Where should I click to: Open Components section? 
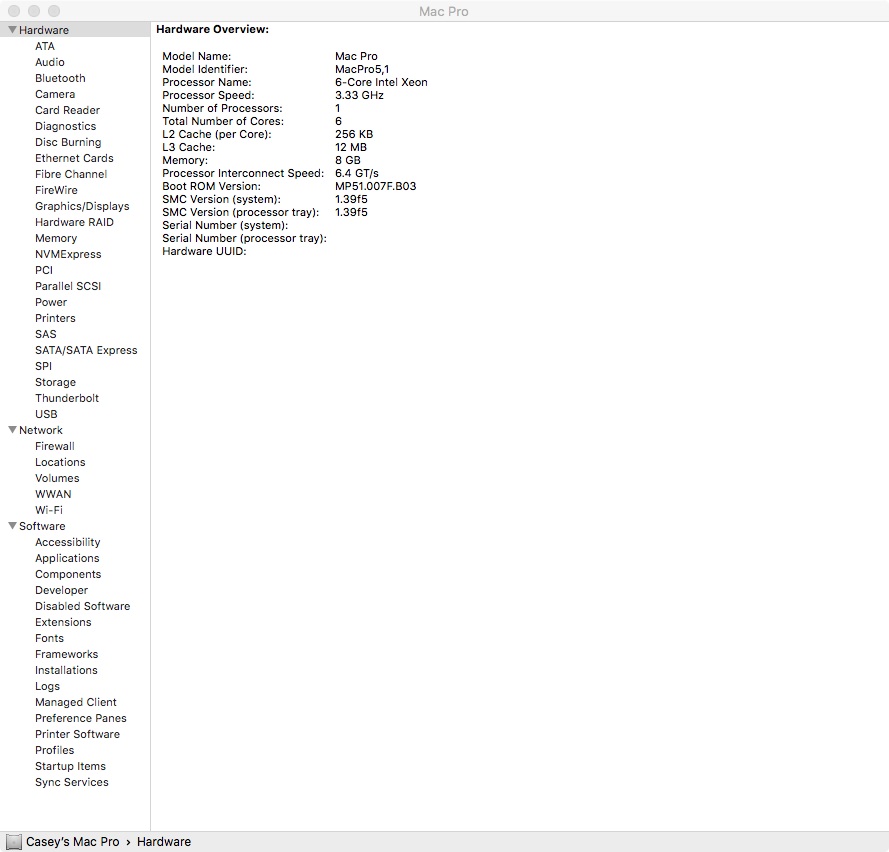click(x=68, y=574)
